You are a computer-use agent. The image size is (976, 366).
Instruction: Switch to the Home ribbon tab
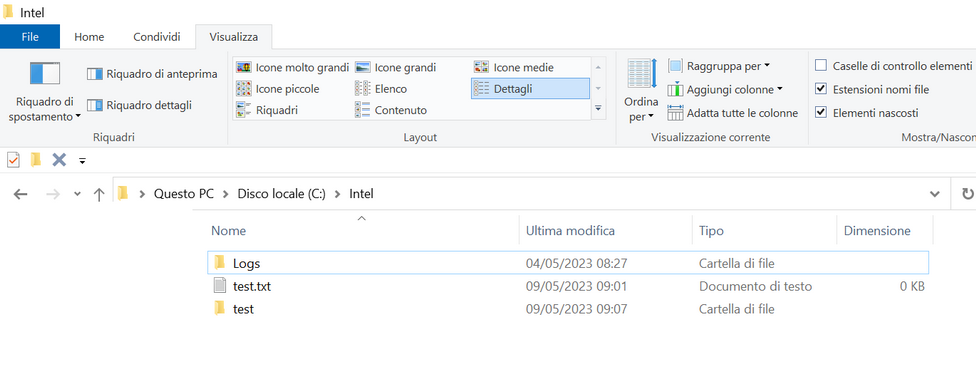click(x=89, y=37)
